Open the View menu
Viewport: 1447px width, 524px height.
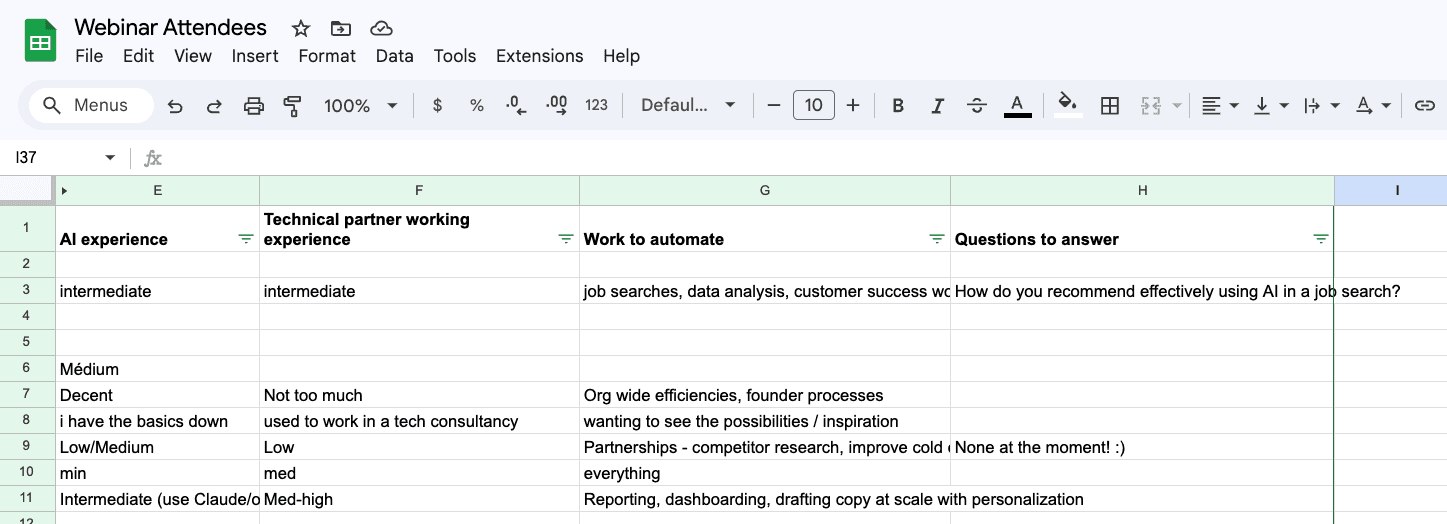coord(193,56)
